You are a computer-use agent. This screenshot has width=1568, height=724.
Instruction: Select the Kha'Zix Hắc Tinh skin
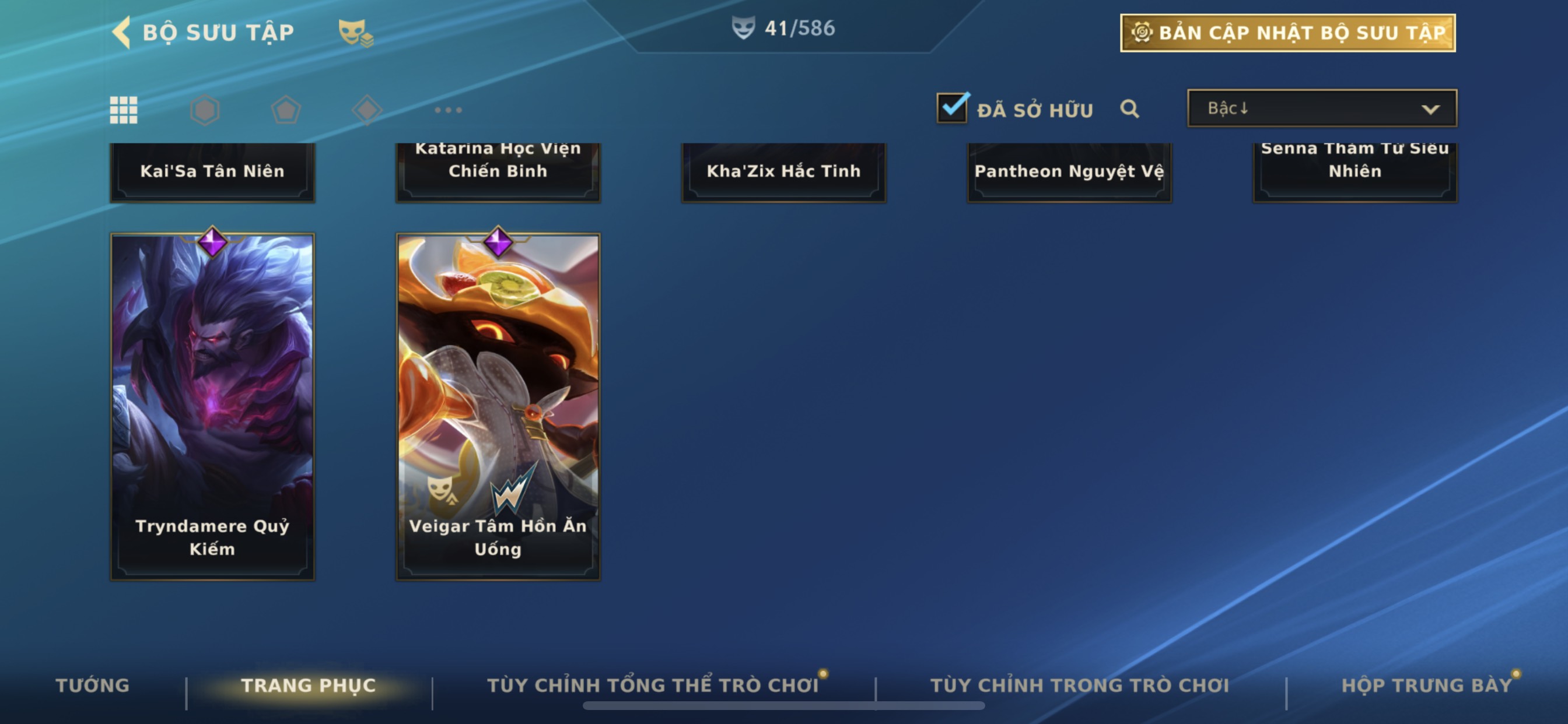click(x=783, y=172)
